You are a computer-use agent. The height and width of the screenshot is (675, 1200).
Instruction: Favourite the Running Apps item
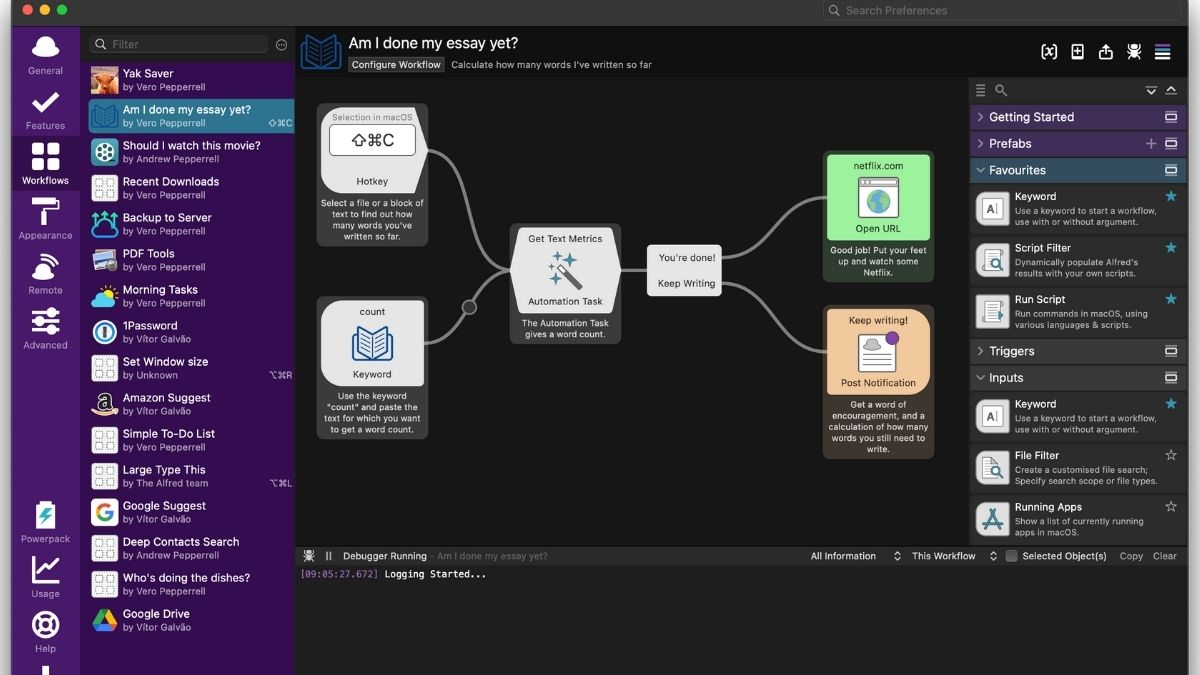tap(1171, 507)
